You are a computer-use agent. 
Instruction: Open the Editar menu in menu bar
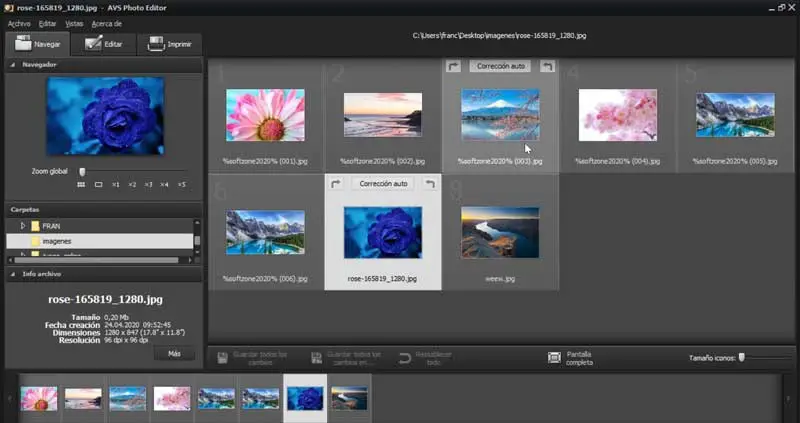(47, 24)
